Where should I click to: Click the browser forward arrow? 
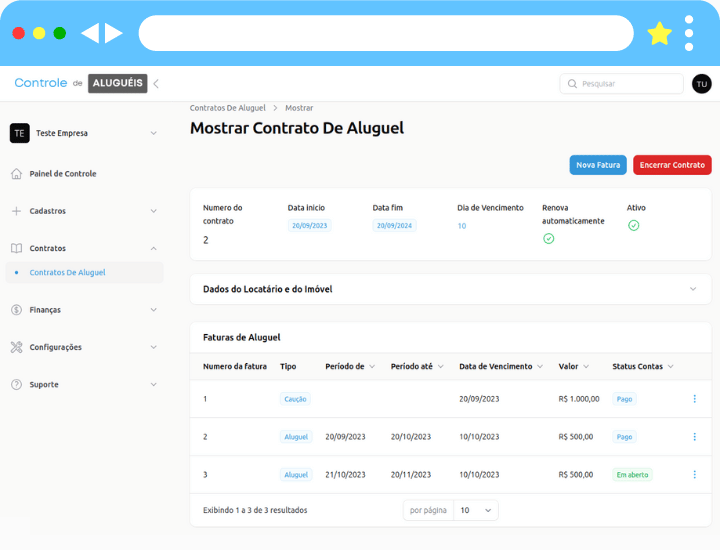click(x=114, y=33)
